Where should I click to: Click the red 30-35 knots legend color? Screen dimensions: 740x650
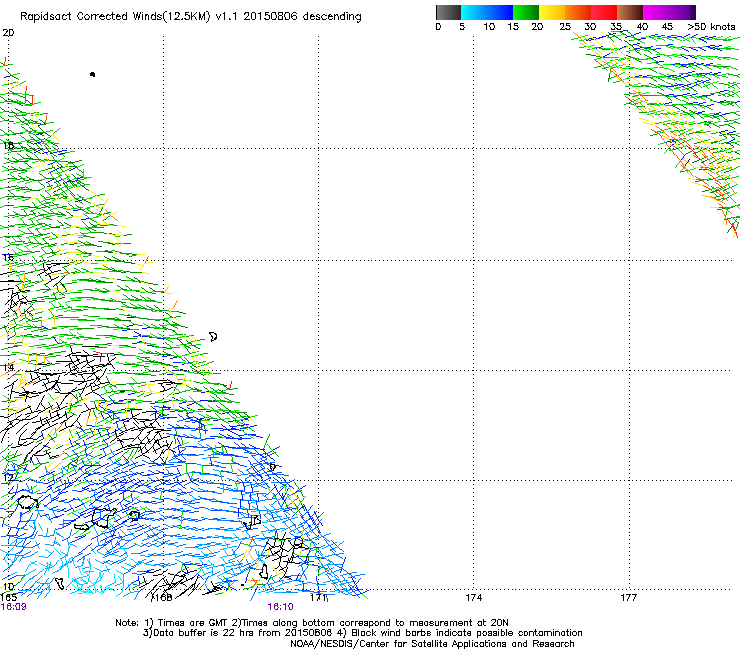pos(604,12)
